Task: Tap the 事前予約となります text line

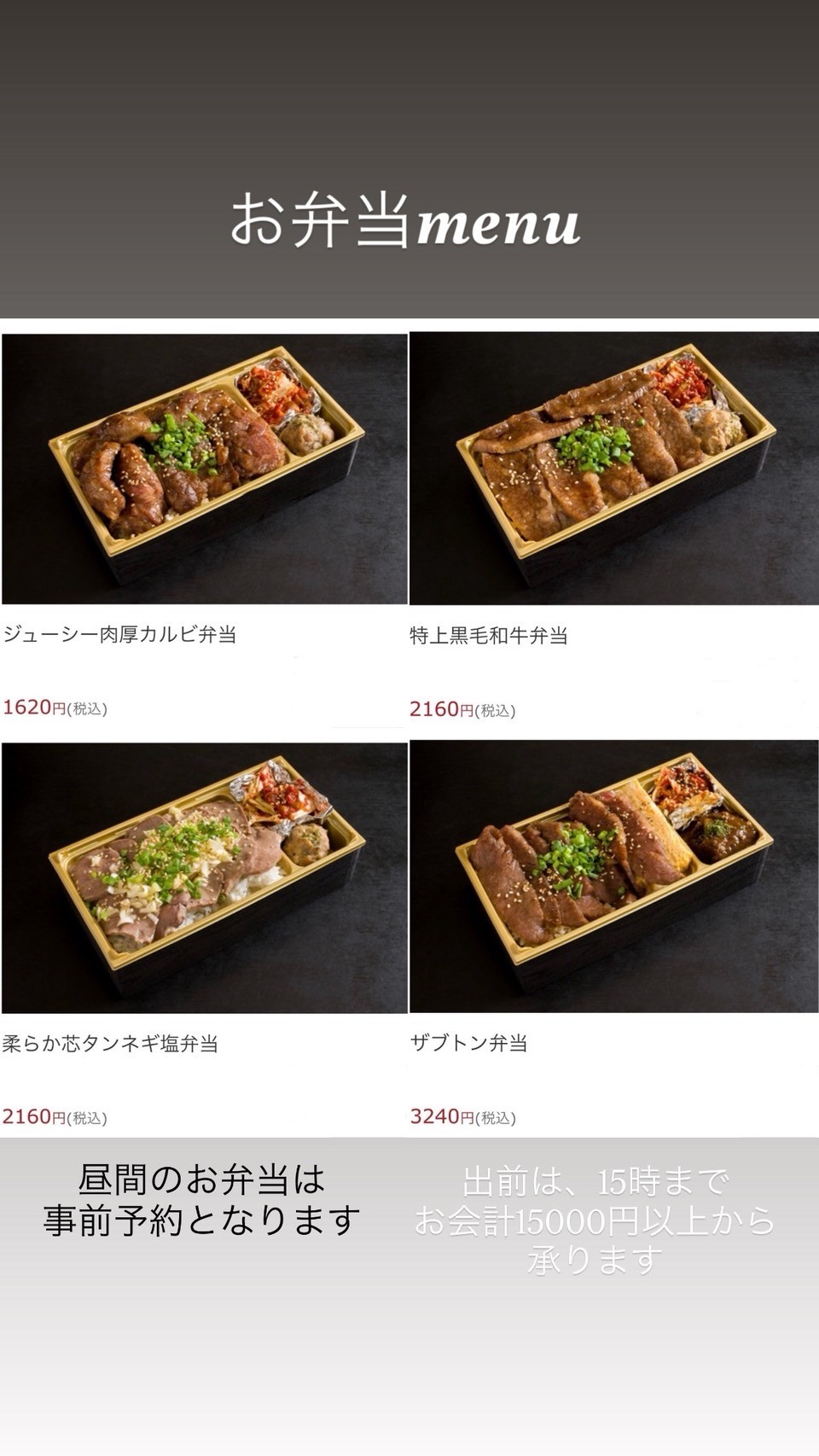Action: tap(202, 1220)
